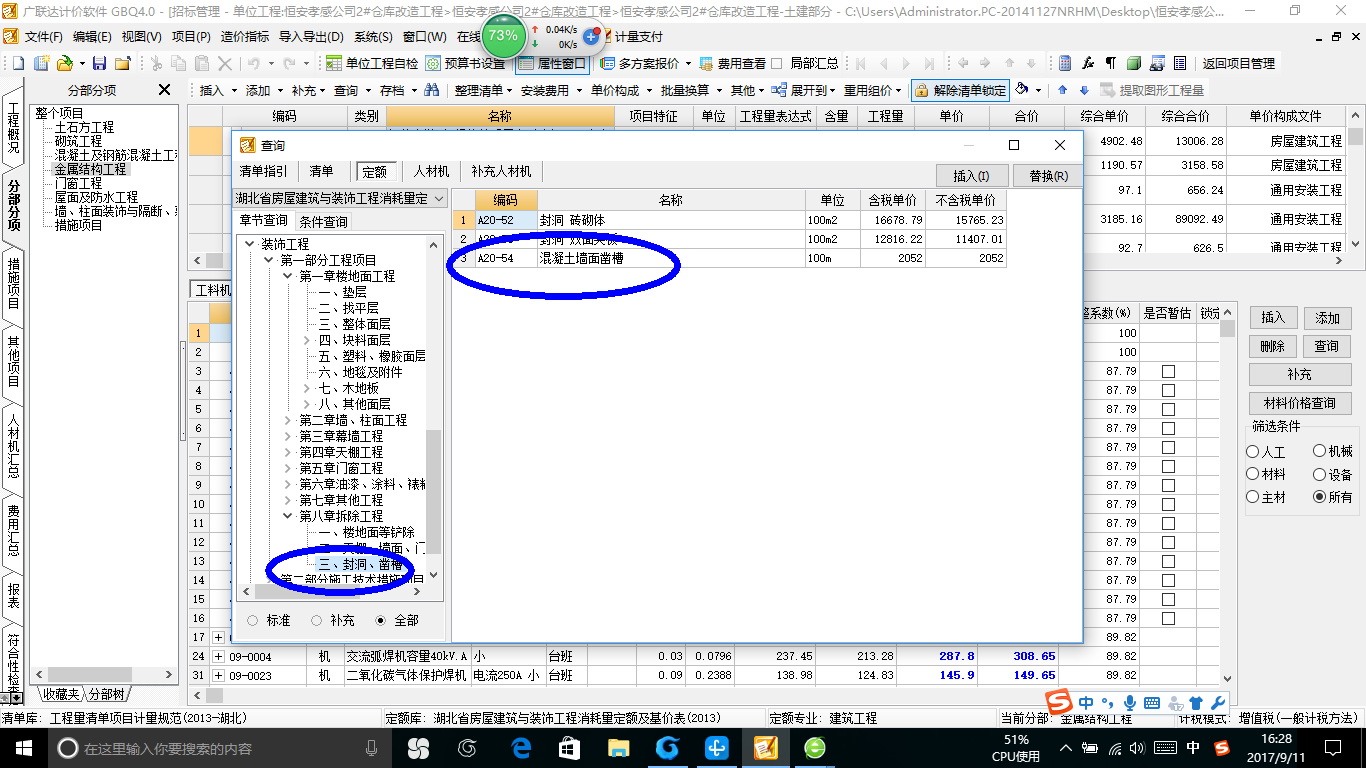Expand the 七、木地板 tree node
Image resolution: width=1366 pixels, height=768 pixels.
[307, 388]
